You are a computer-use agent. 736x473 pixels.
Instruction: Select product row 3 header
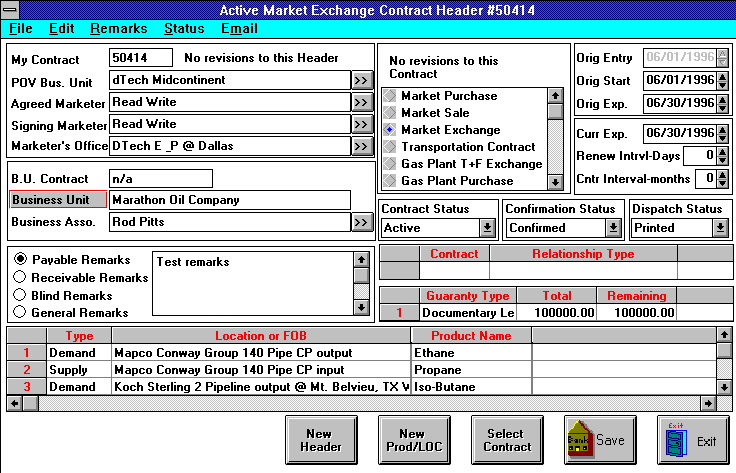pos(27,387)
